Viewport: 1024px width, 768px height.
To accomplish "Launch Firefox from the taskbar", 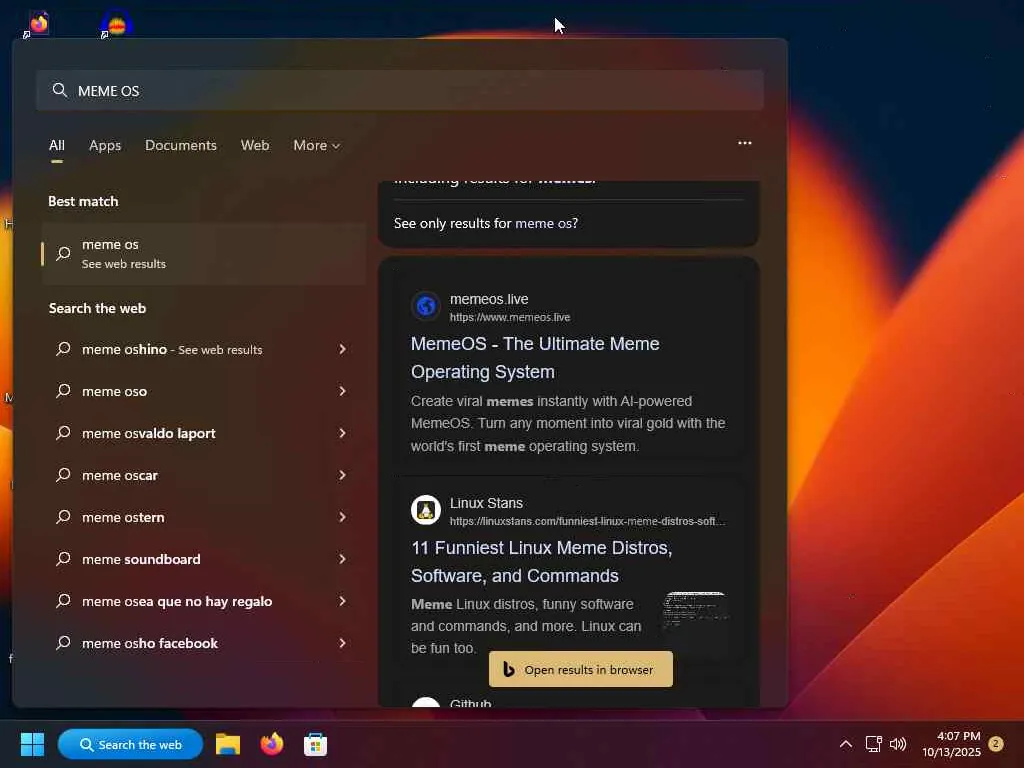I will [272, 744].
